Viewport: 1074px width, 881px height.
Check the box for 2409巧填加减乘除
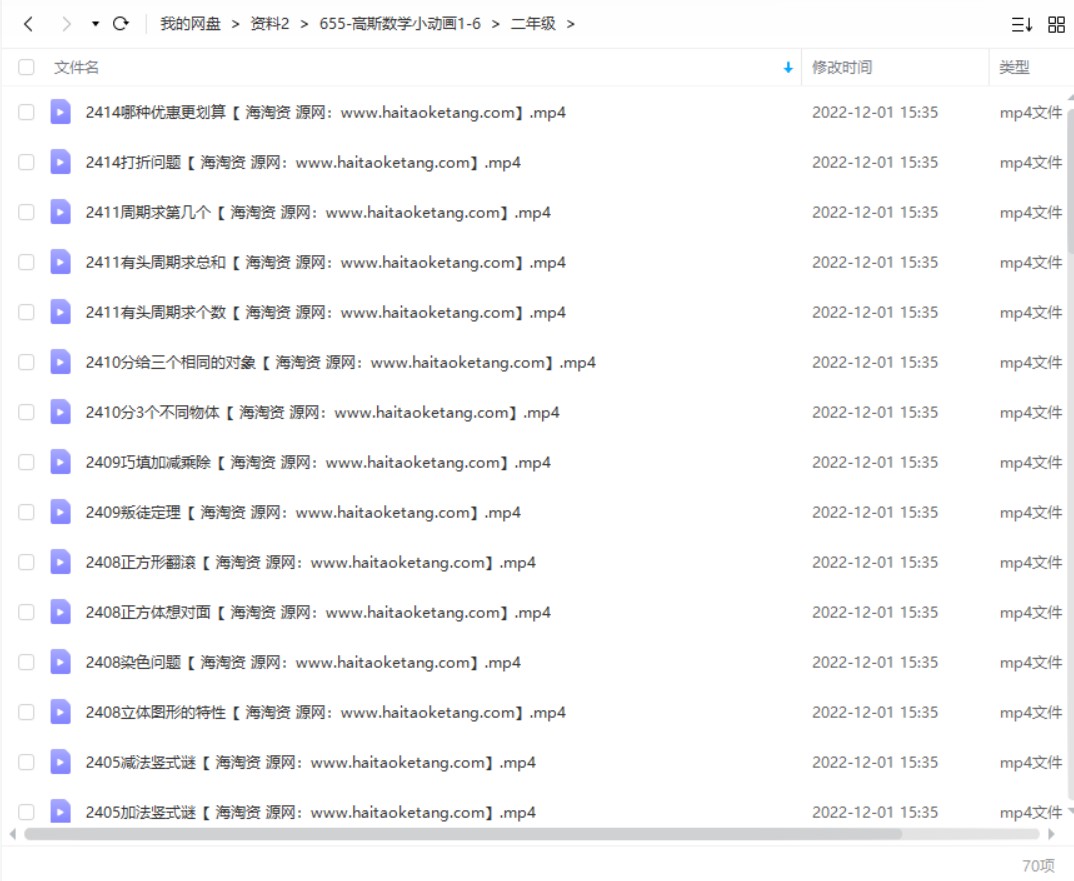point(26,462)
